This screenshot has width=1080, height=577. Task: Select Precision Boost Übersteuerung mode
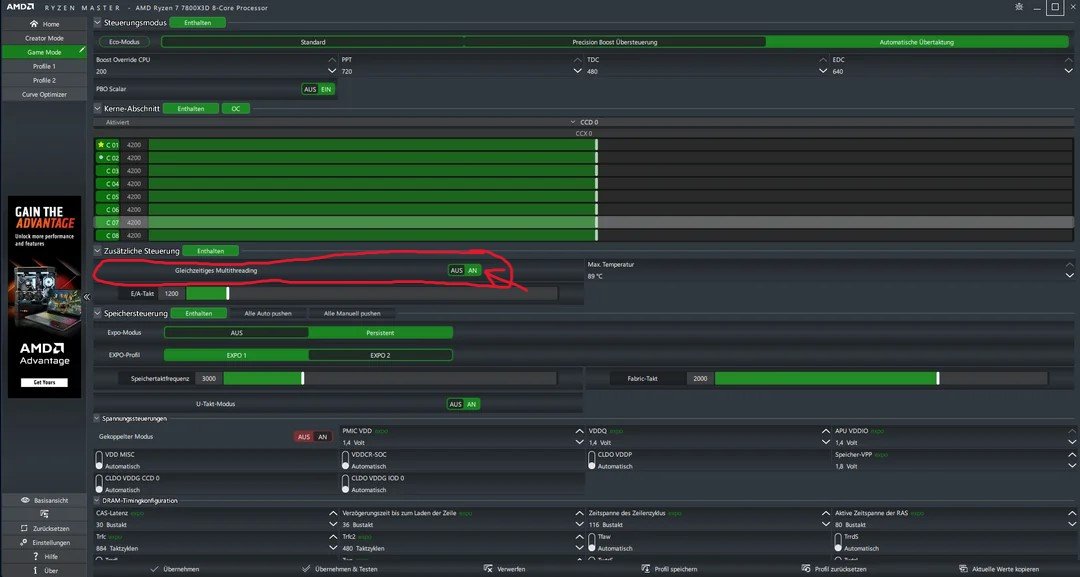(x=614, y=42)
